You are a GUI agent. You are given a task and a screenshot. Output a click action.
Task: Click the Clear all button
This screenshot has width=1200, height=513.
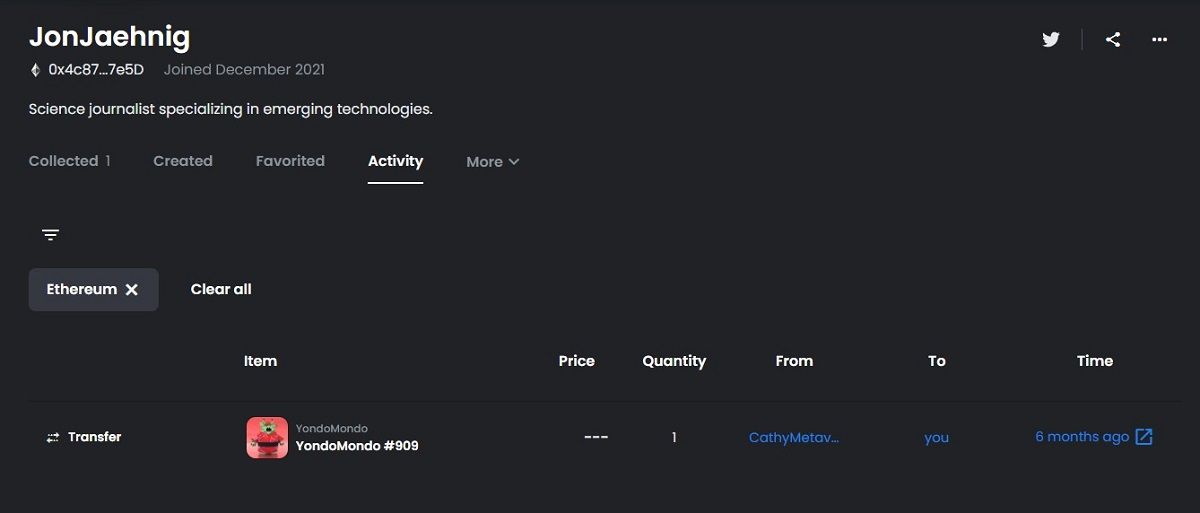(x=221, y=290)
